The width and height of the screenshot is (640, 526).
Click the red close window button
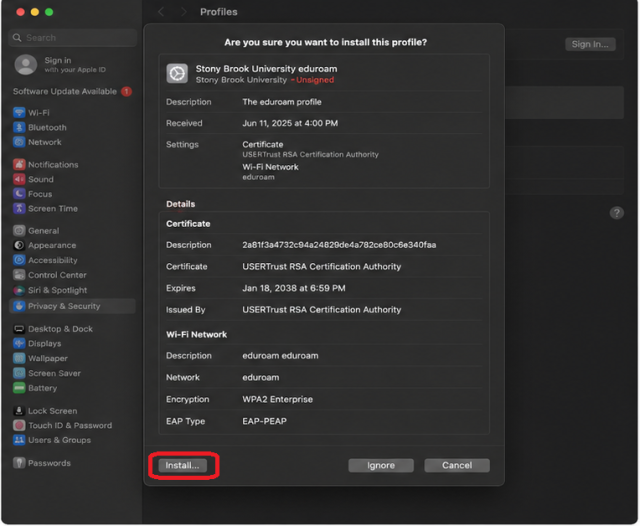[20, 12]
